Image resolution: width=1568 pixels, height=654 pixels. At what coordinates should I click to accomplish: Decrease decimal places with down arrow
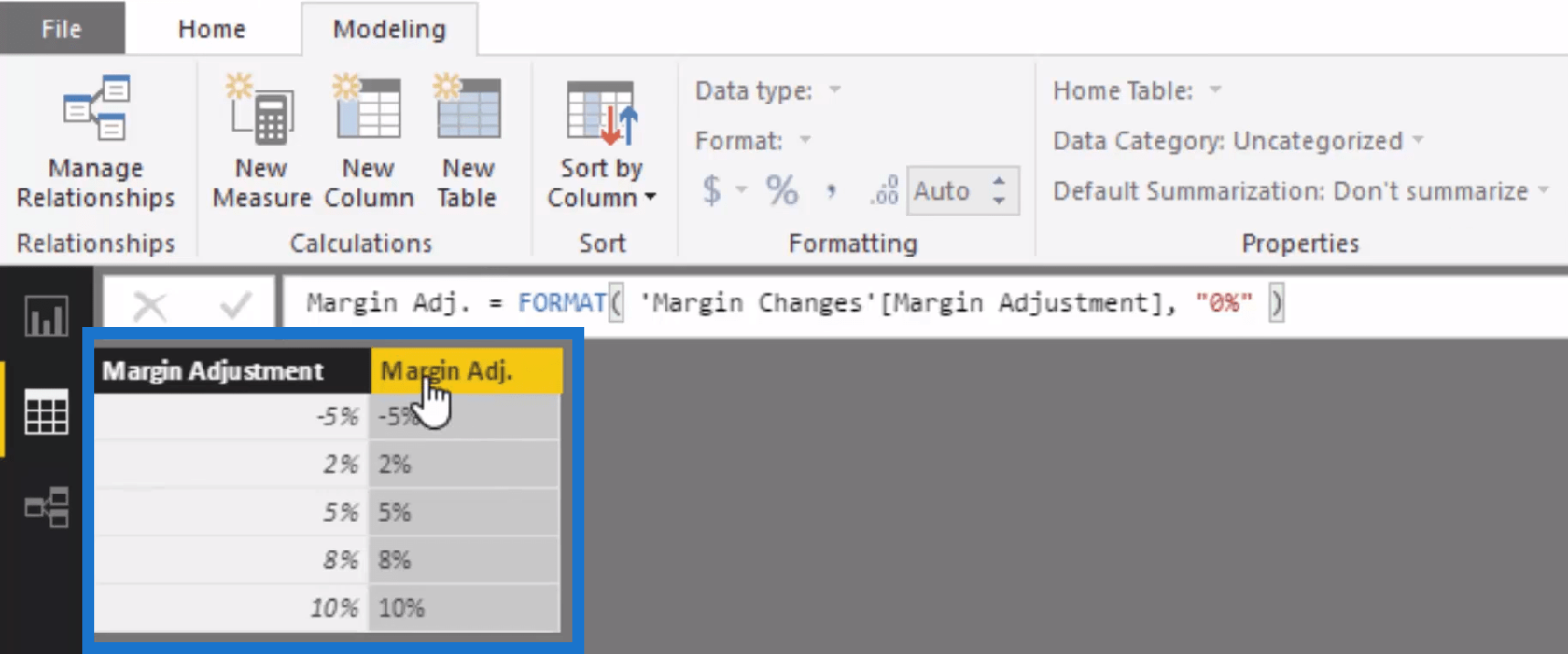coord(999,201)
